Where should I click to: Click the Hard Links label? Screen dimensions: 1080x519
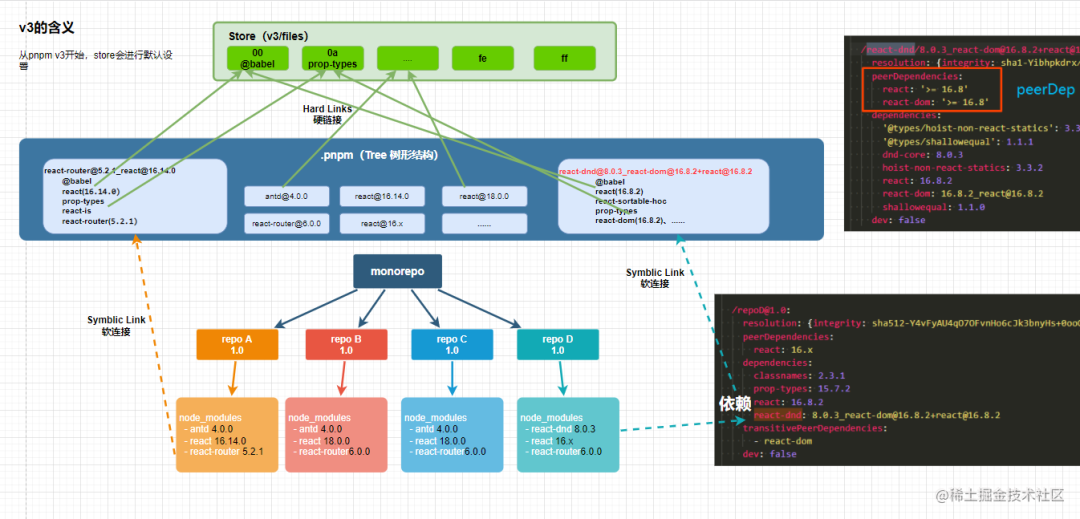click(327, 109)
